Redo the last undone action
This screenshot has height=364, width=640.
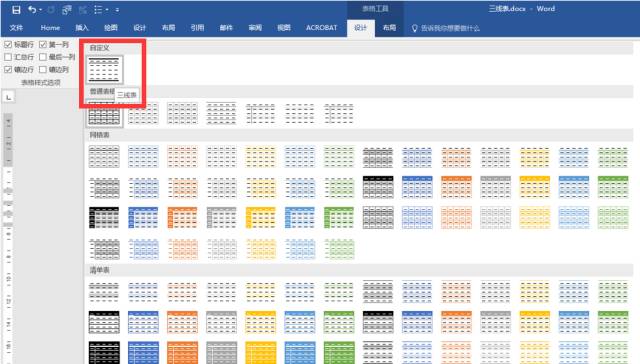(51, 9)
